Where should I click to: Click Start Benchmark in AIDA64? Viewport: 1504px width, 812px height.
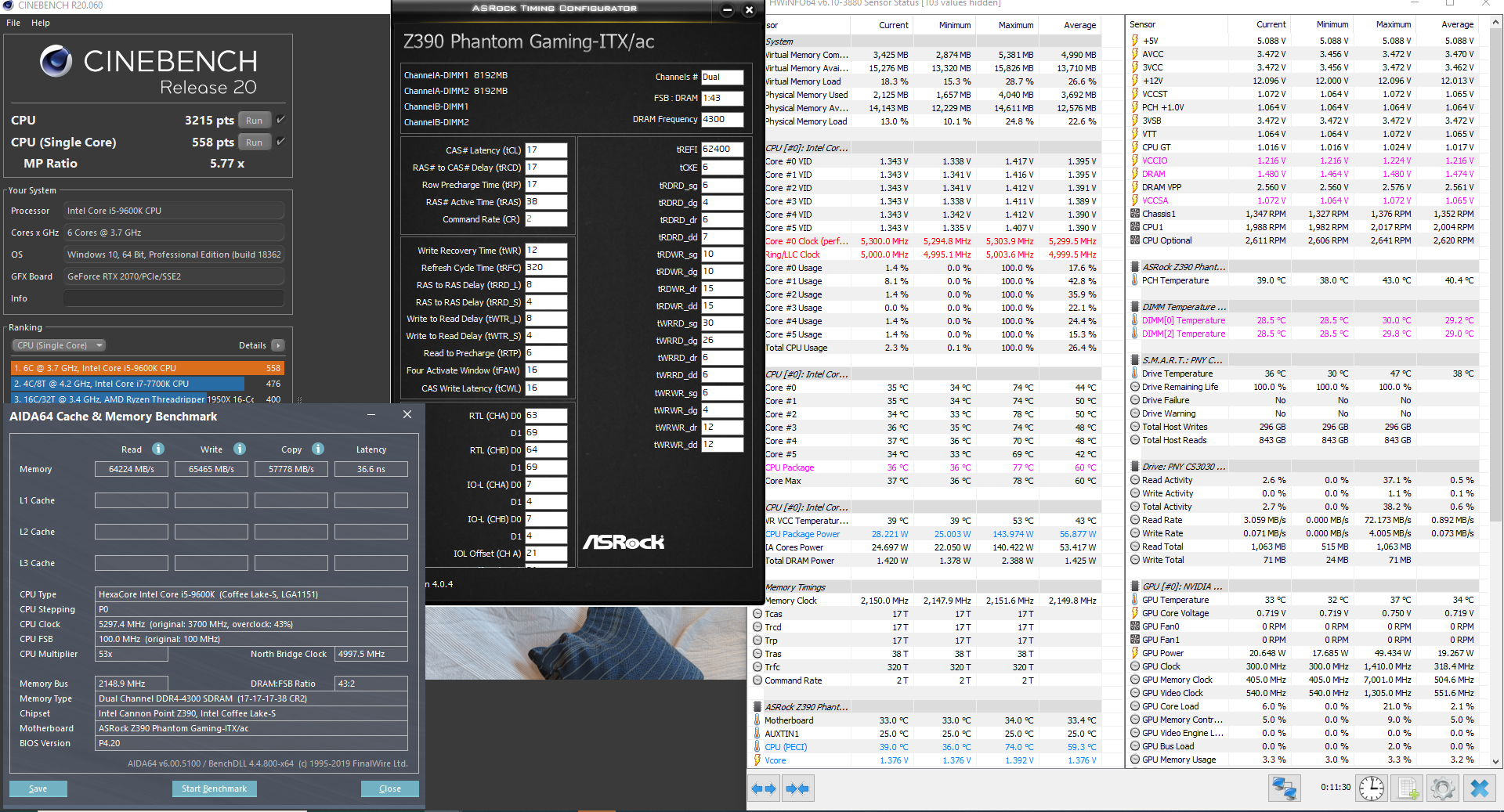click(214, 789)
